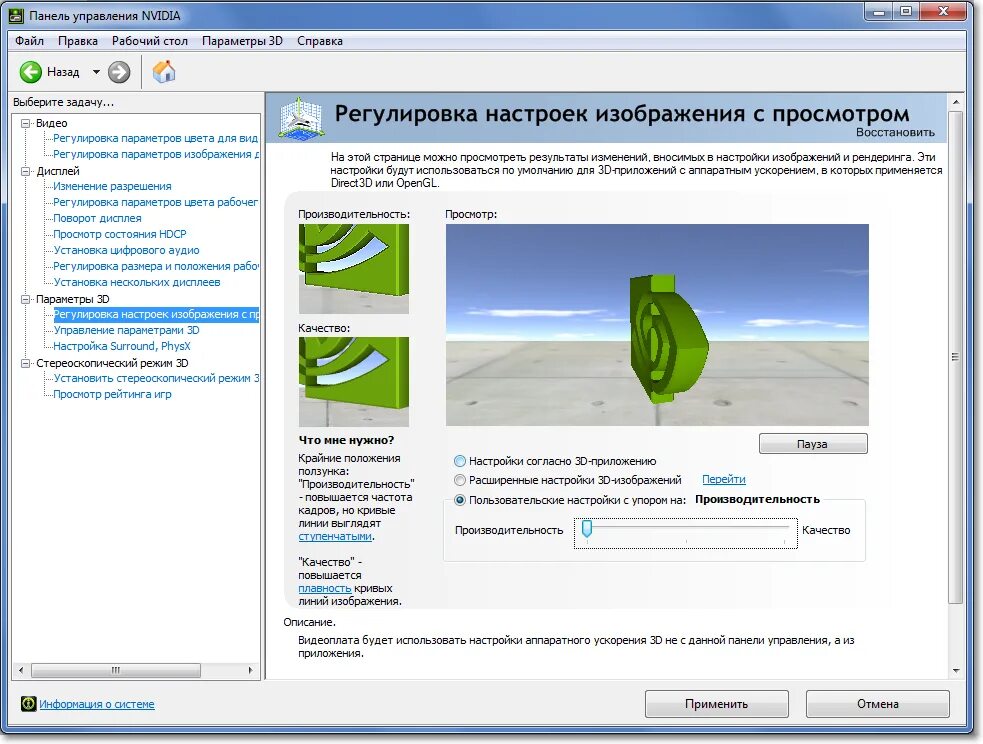Collapse the Параметры 3D tree node
Viewport: 983px width, 744px height.
26,299
